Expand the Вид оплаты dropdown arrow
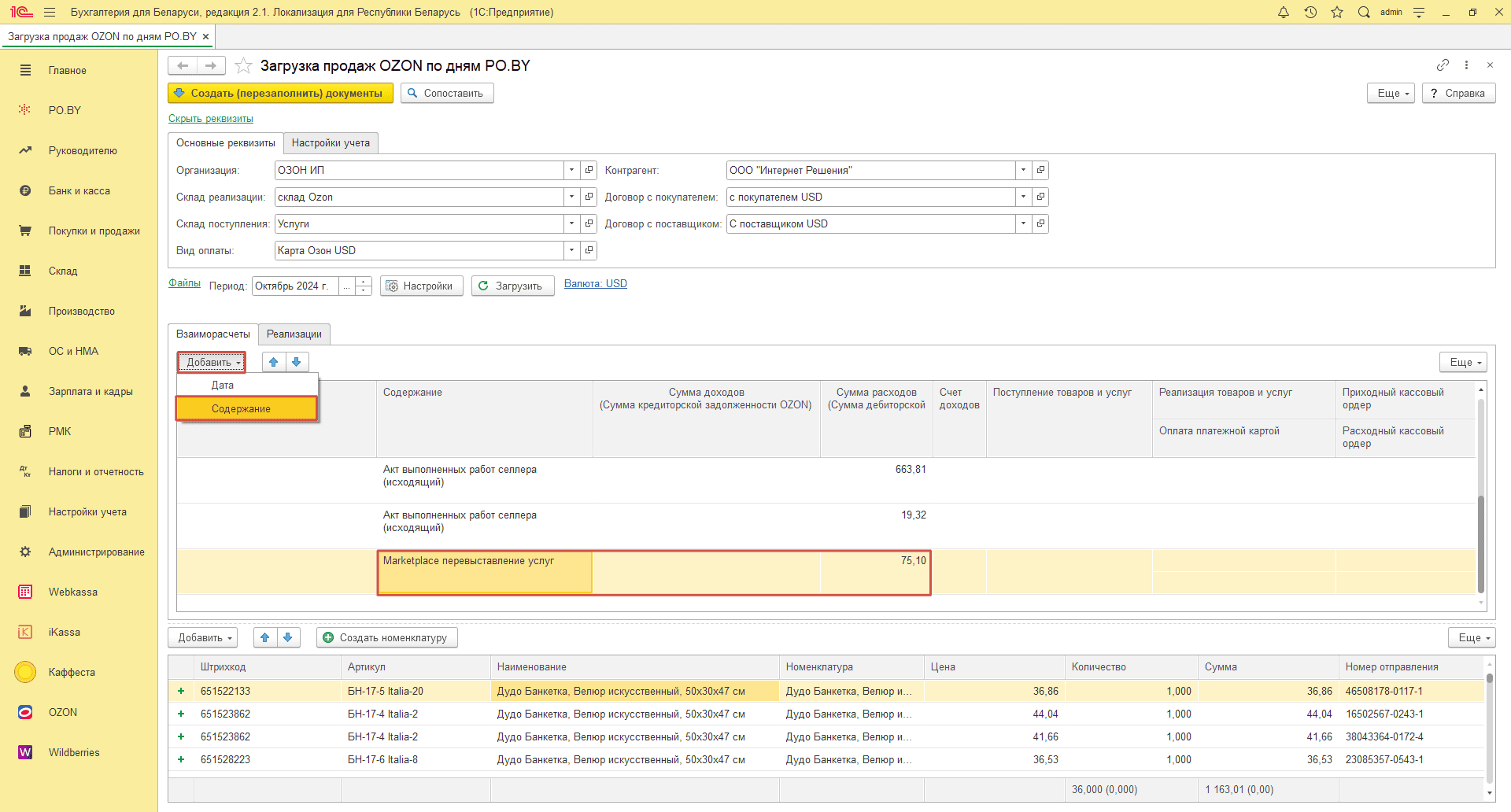 (x=572, y=250)
